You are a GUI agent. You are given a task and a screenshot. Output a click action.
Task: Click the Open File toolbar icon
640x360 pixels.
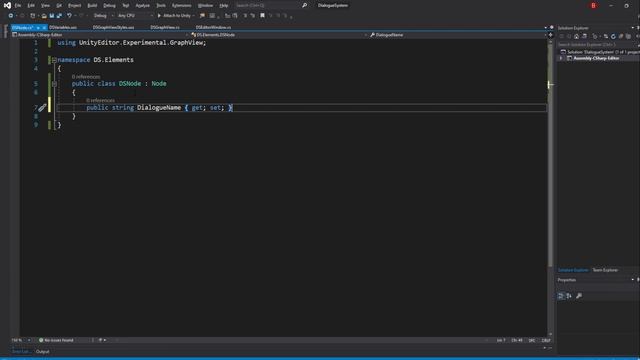pos(44,16)
